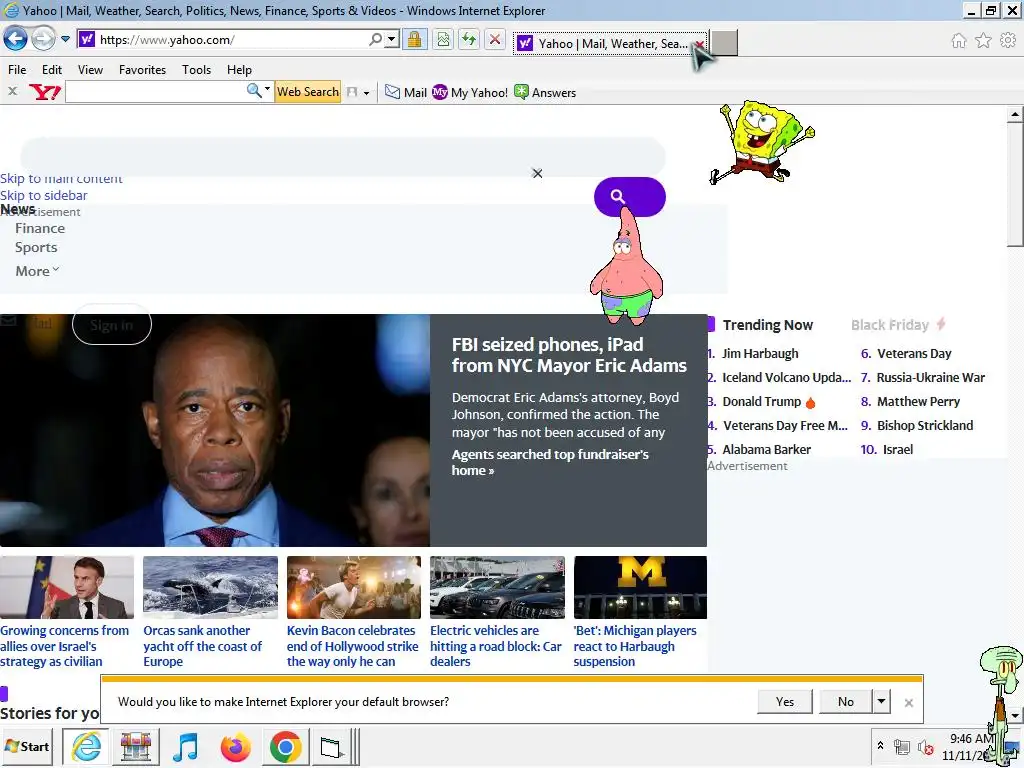
Task: Show hidden system tray icons
Action: pos(880,745)
